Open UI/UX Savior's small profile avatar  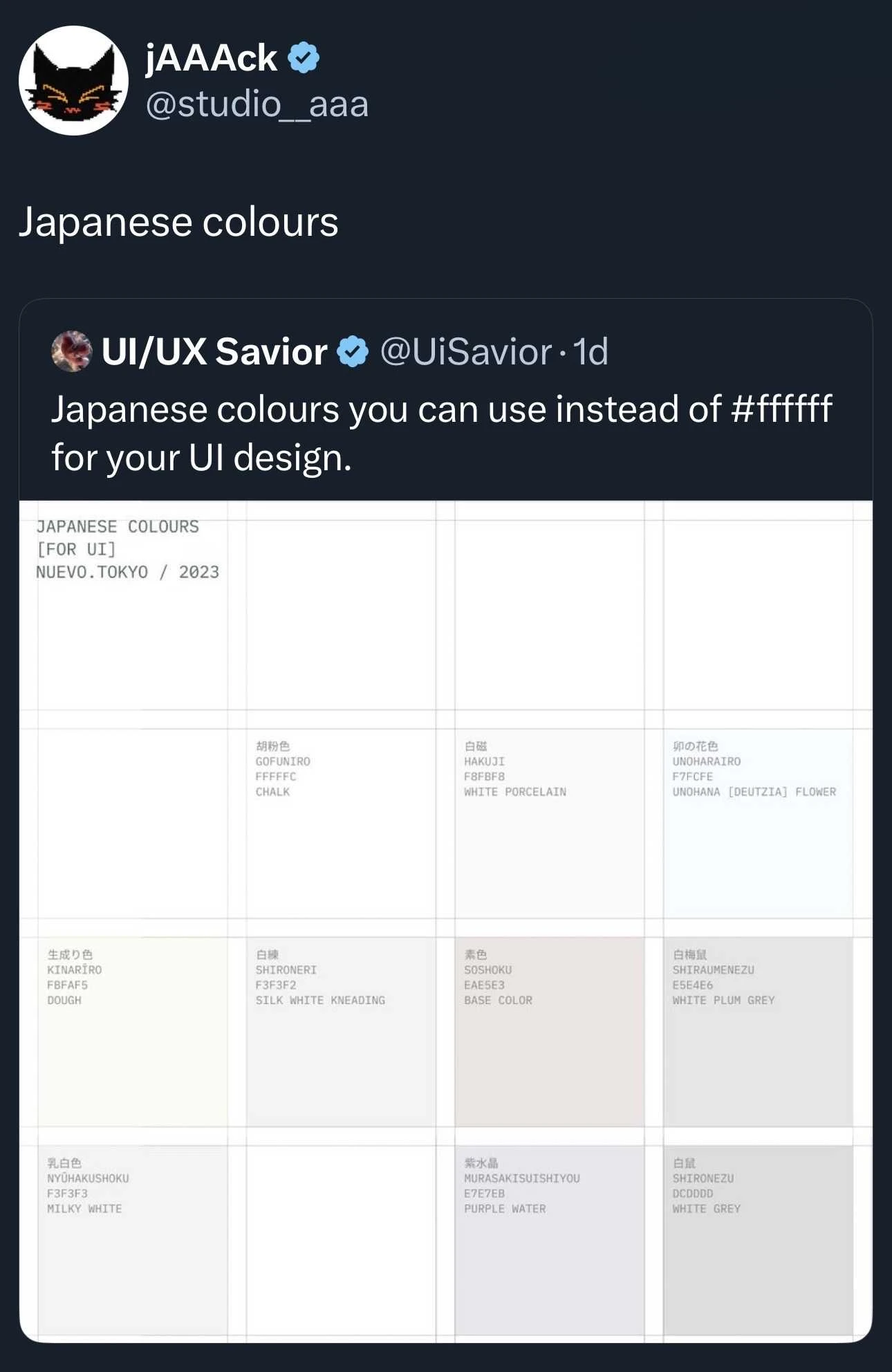[x=71, y=351]
